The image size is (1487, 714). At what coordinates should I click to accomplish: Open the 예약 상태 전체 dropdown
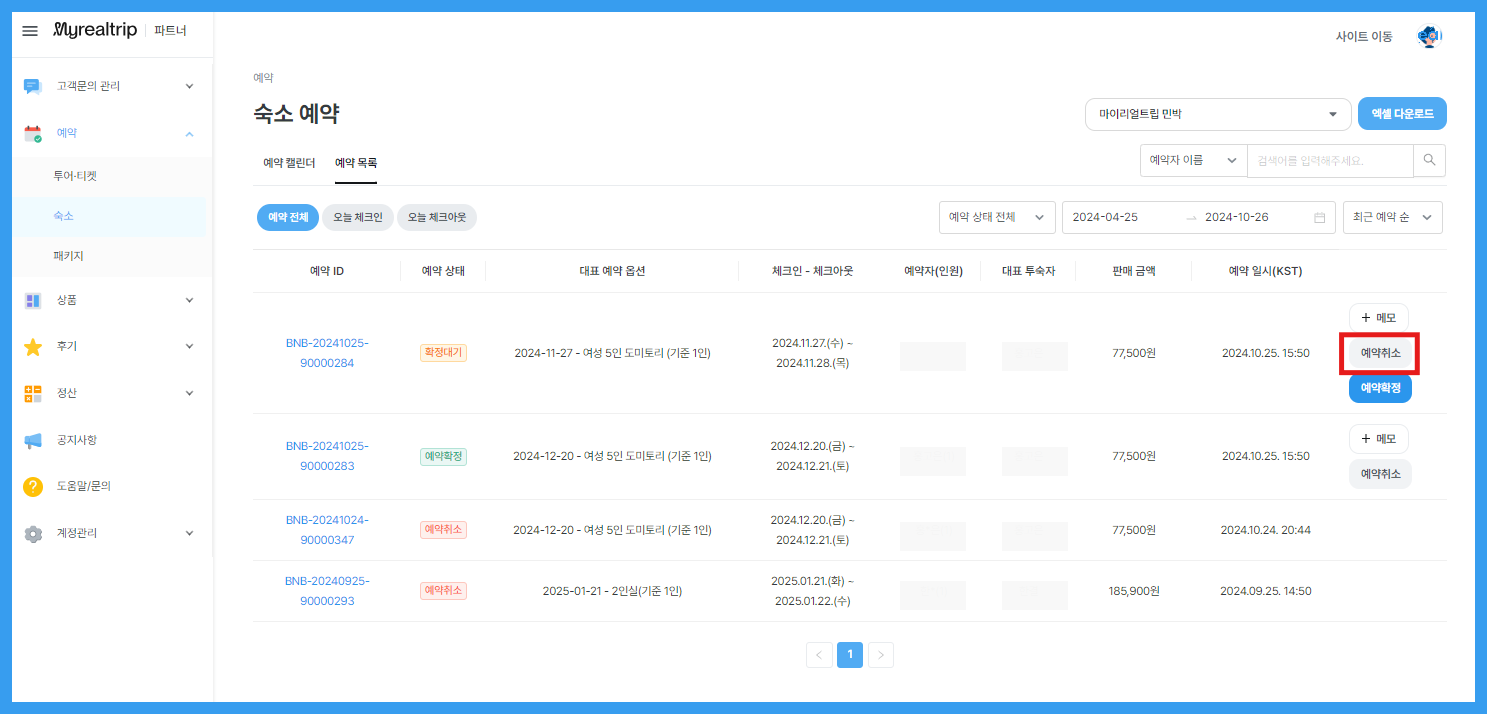point(996,217)
